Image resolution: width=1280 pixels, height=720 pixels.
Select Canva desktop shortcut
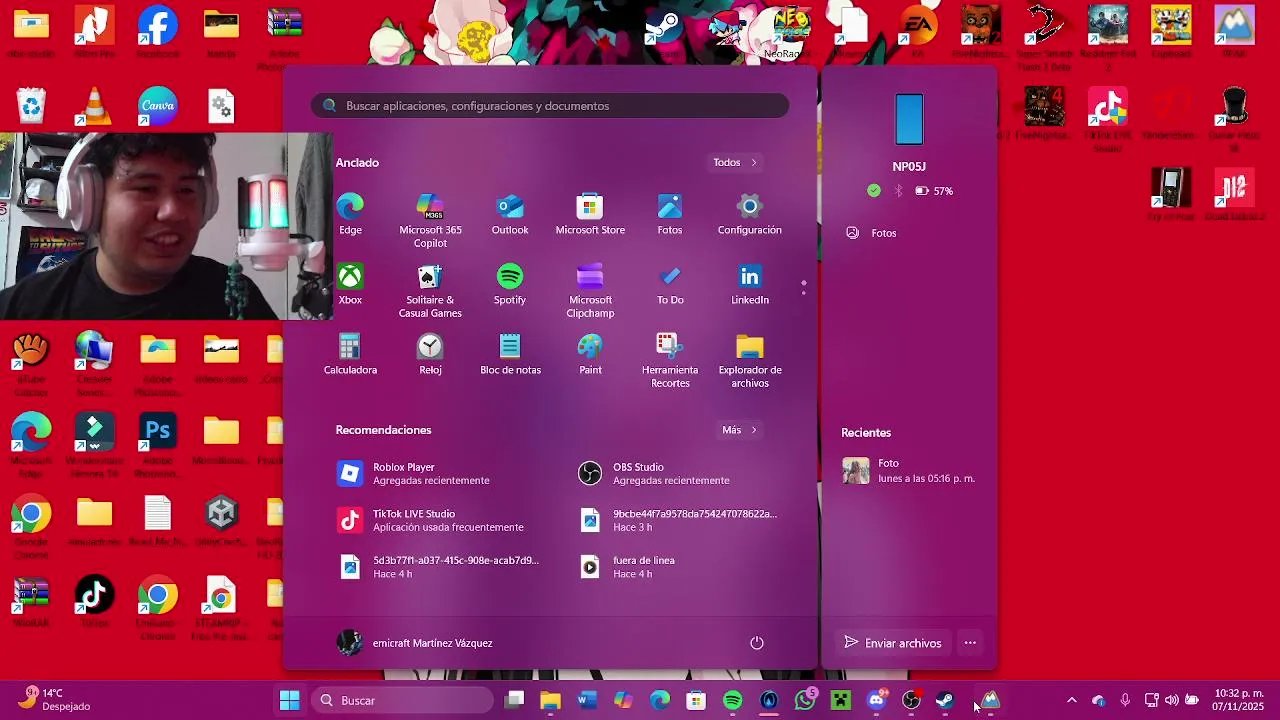158,106
